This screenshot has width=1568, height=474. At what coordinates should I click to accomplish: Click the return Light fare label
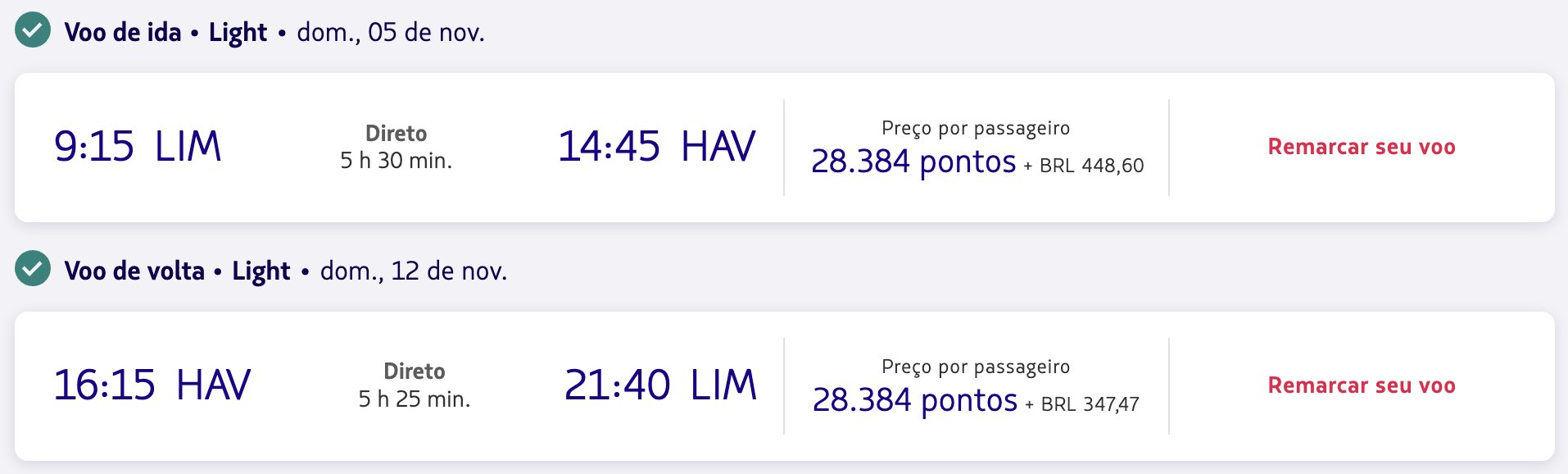click(261, 271)
